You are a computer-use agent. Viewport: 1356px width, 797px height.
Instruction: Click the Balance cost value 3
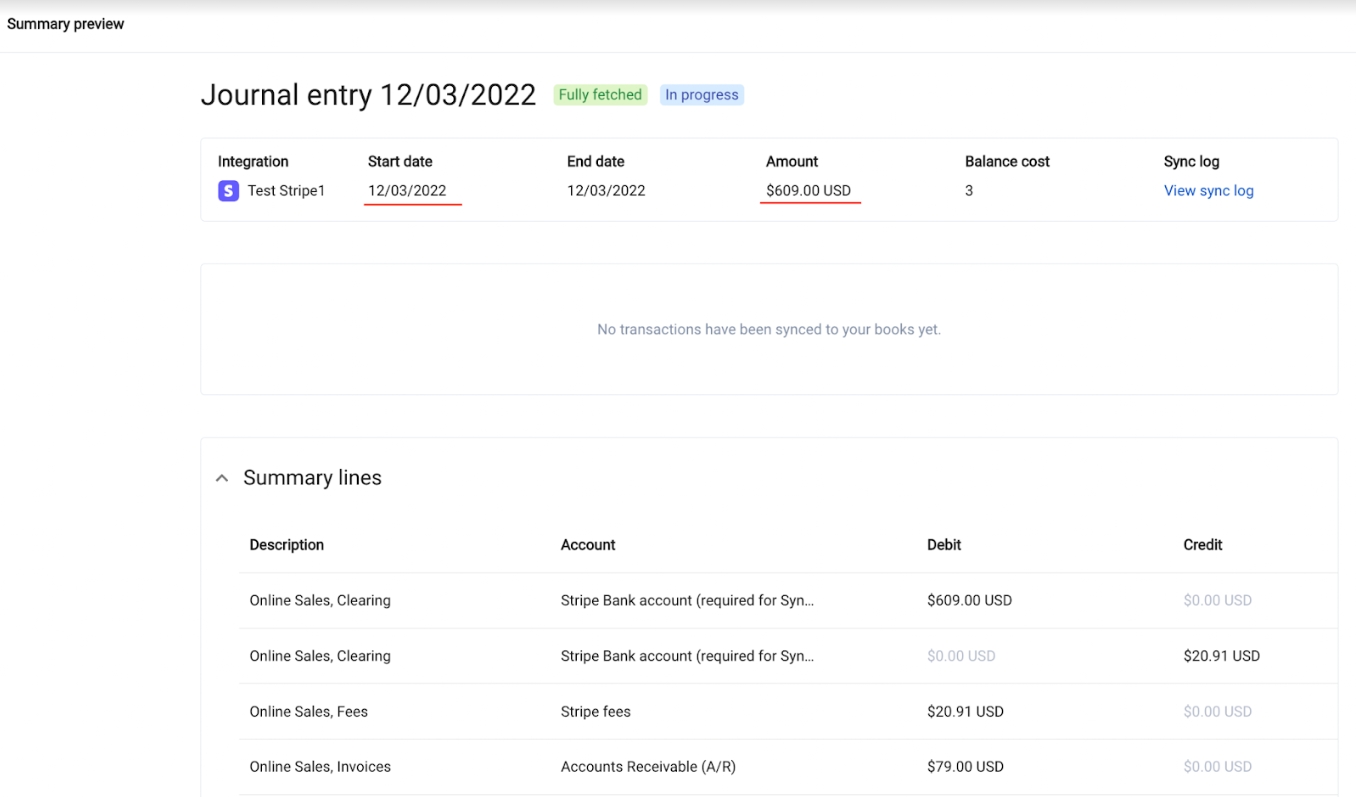[x=968, y=190]
